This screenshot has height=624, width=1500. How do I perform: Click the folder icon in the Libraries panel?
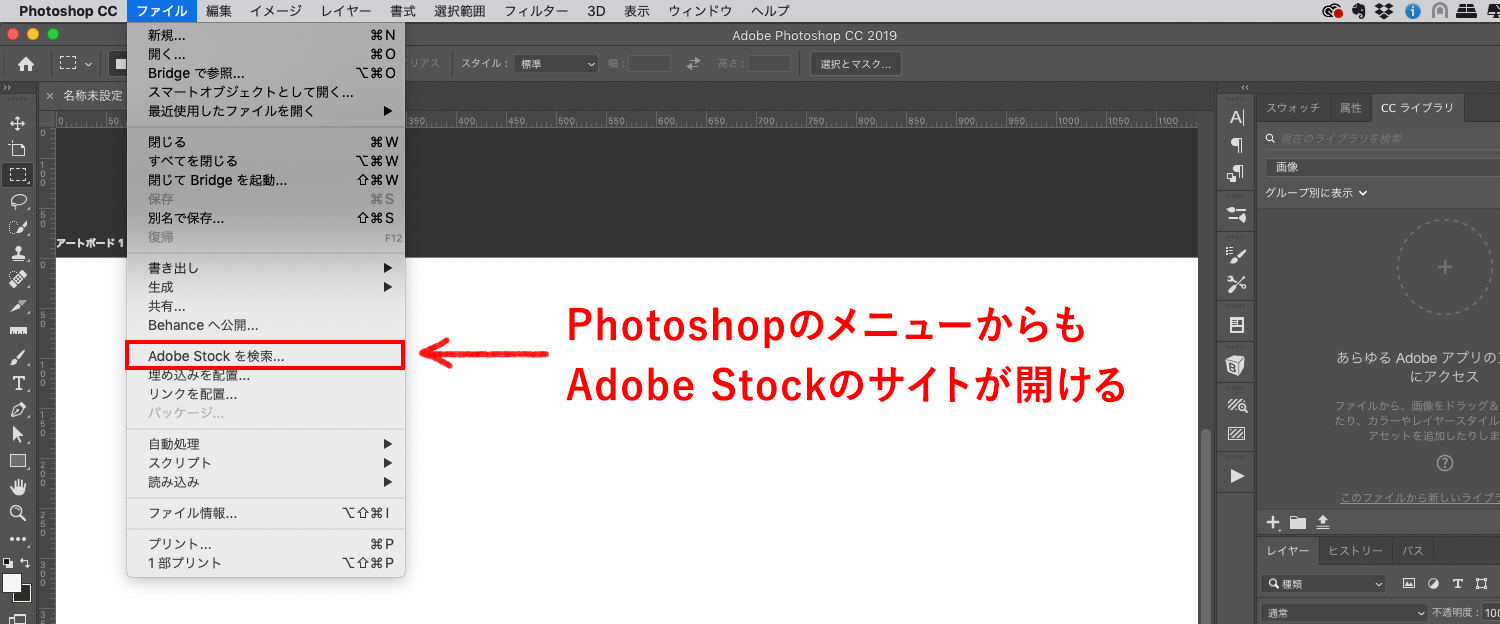1298,522
